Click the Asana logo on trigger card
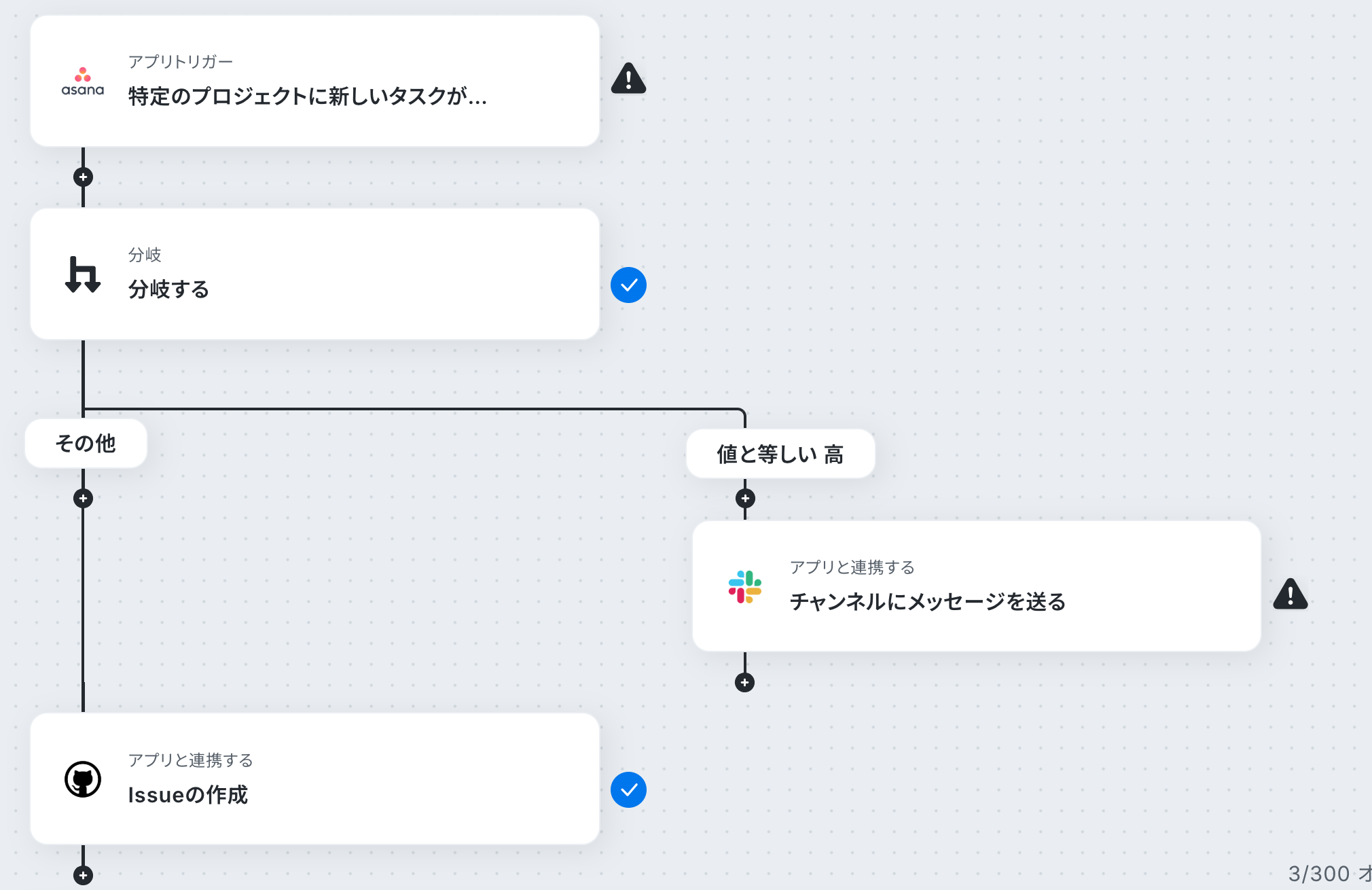 click(83, 82)
